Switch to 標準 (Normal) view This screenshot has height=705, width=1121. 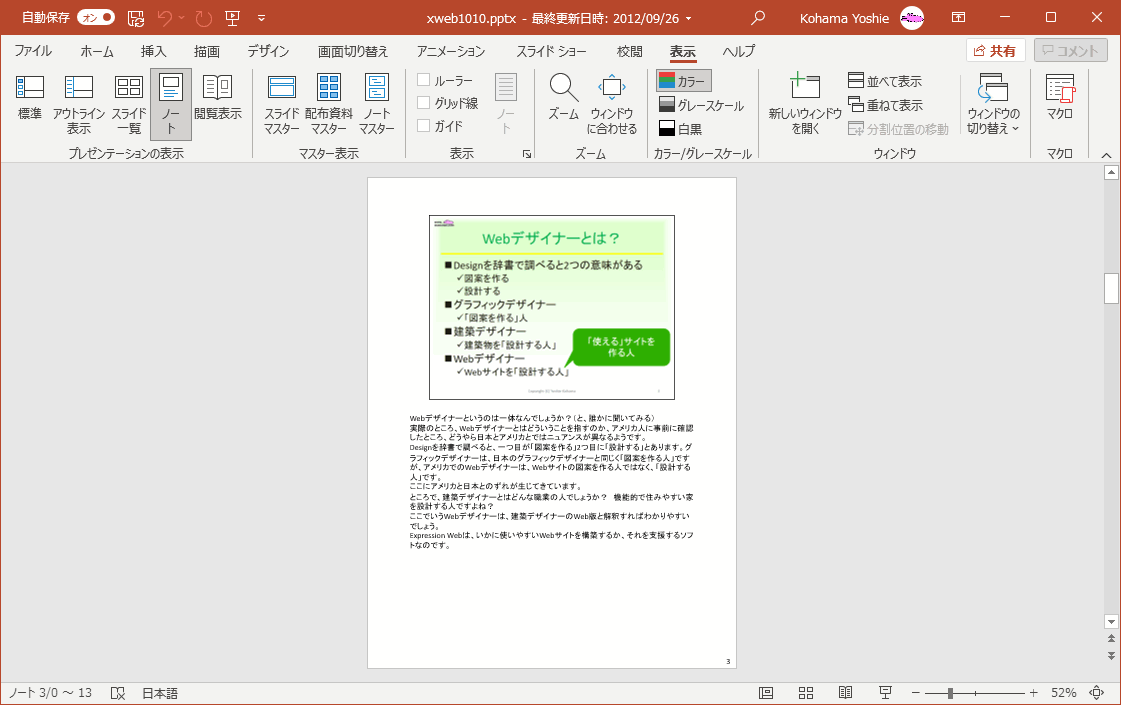pyautogui.click(x=30, y=99)
